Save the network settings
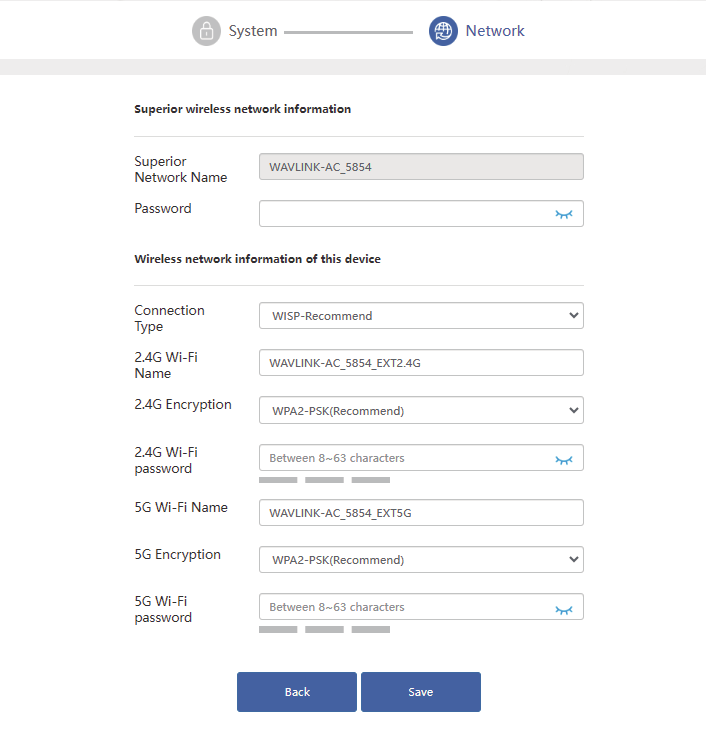Viewport: 706px width, 744px height. pos(420,692)
